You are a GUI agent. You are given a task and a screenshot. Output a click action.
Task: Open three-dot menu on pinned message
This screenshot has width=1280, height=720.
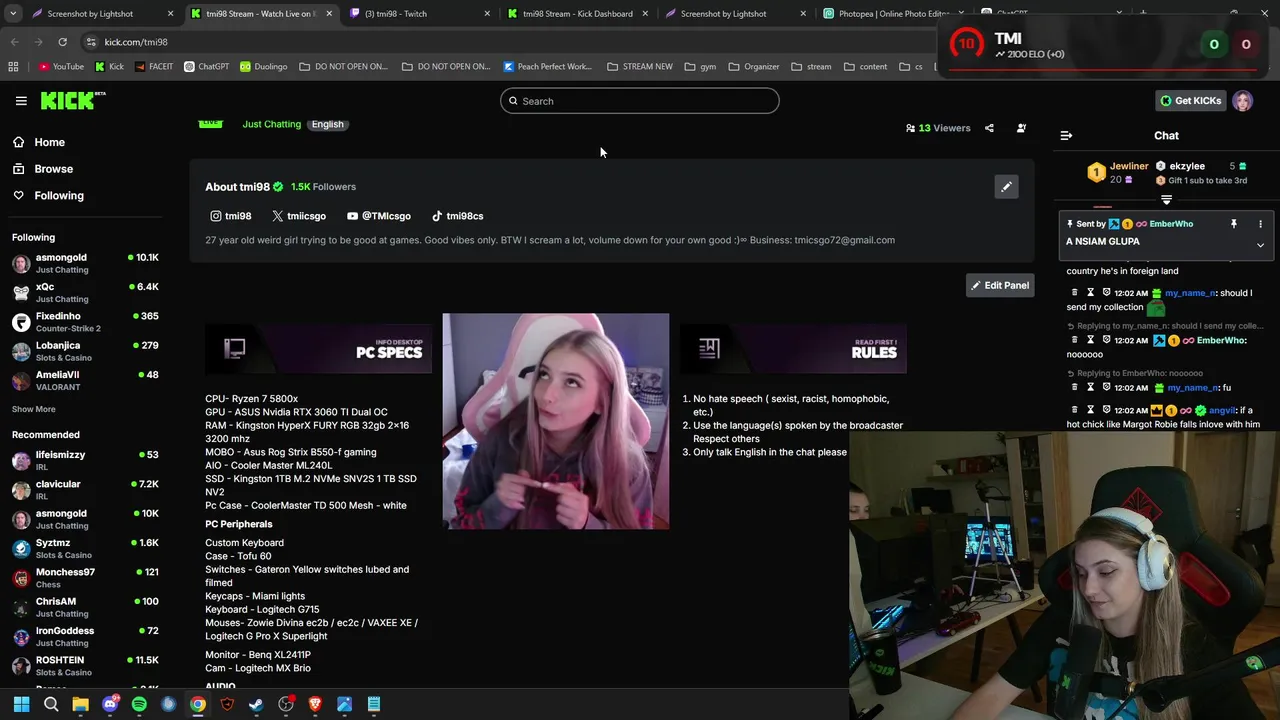[1260, 224]
